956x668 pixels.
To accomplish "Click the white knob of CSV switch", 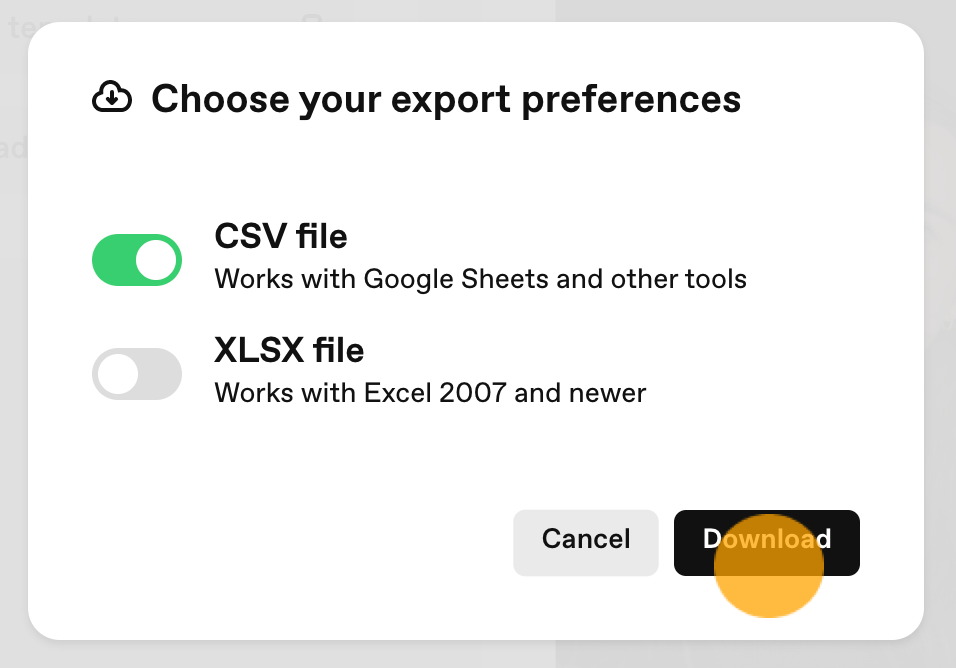I will [x=156, y=260].
